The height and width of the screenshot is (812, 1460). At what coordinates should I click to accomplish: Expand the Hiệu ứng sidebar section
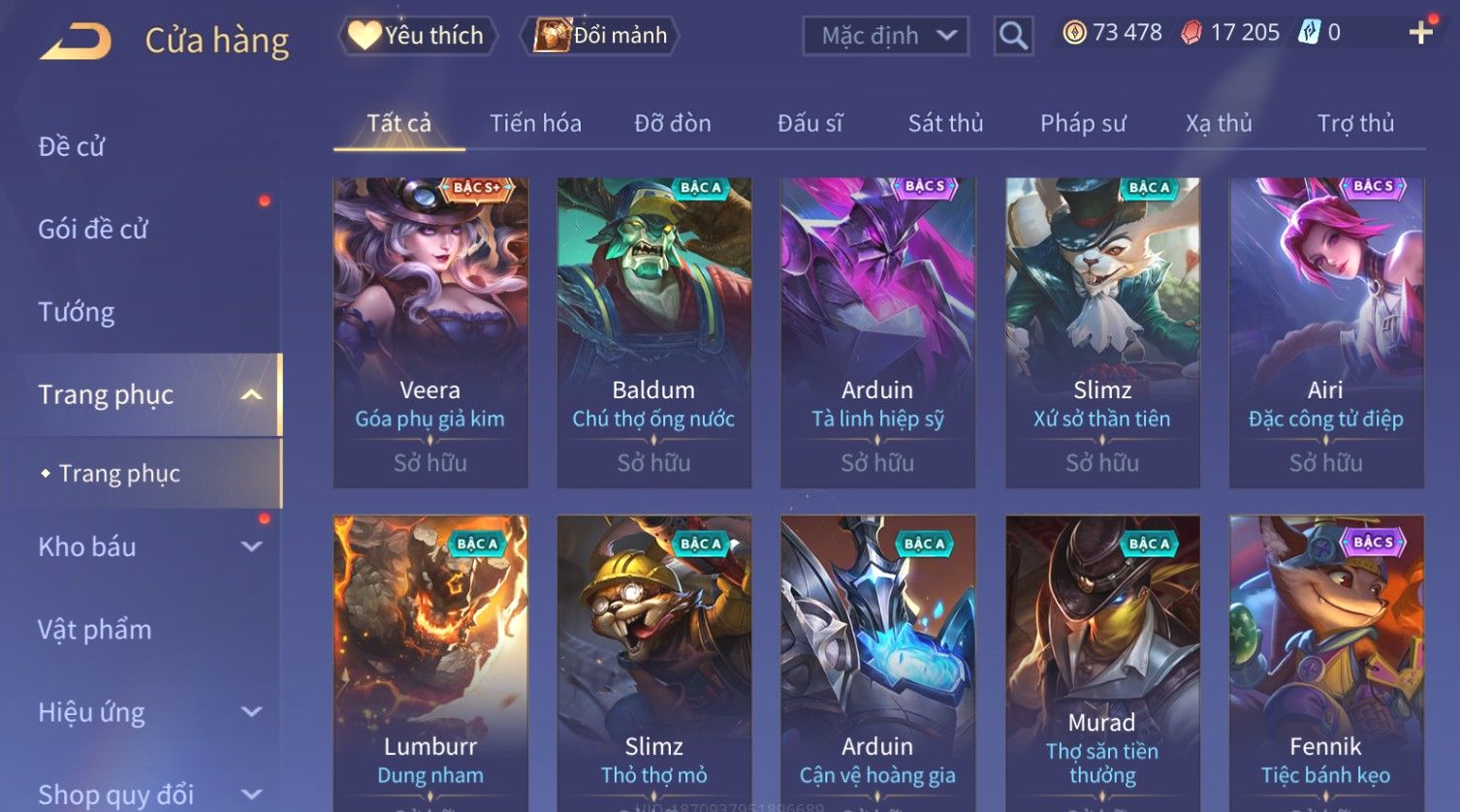[251, 712]
